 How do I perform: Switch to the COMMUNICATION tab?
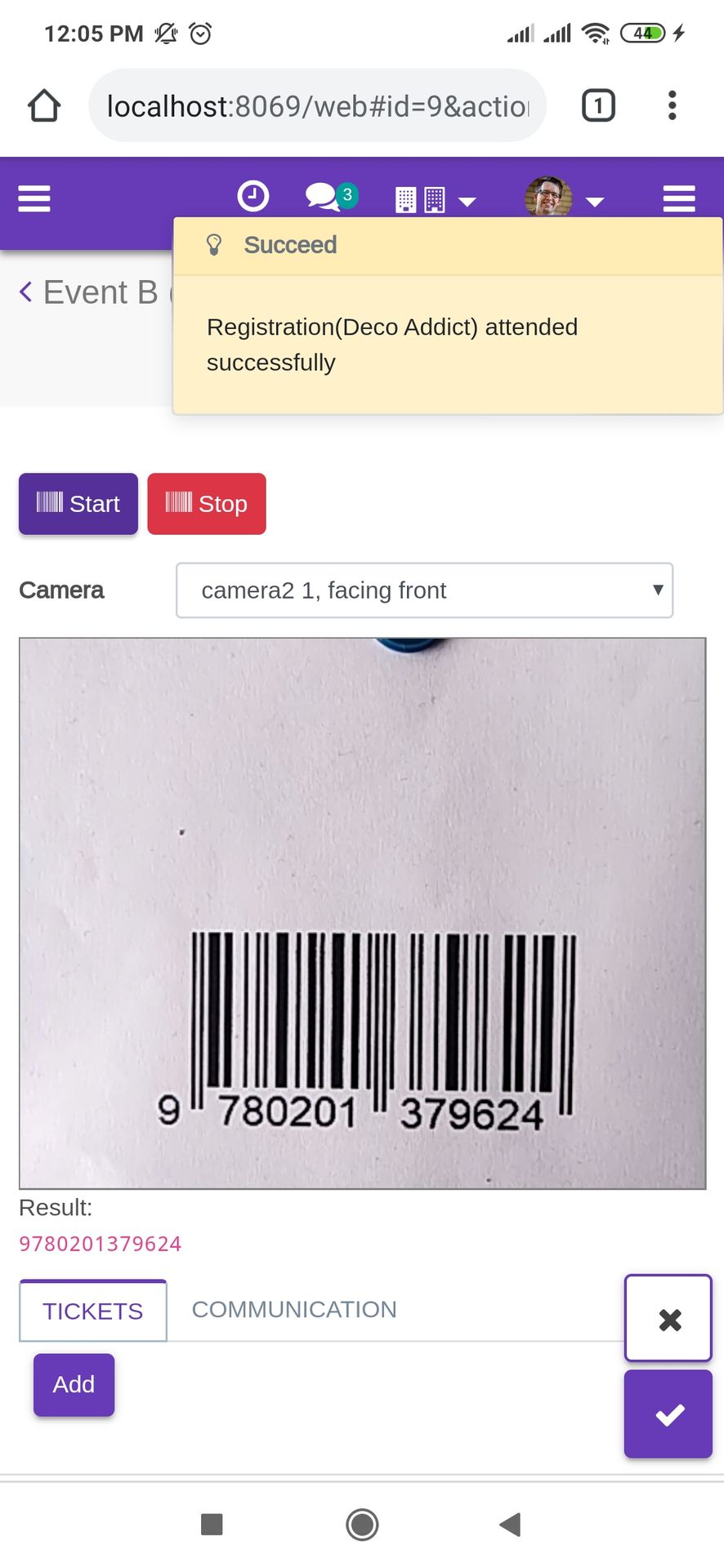click(294, 1309)
